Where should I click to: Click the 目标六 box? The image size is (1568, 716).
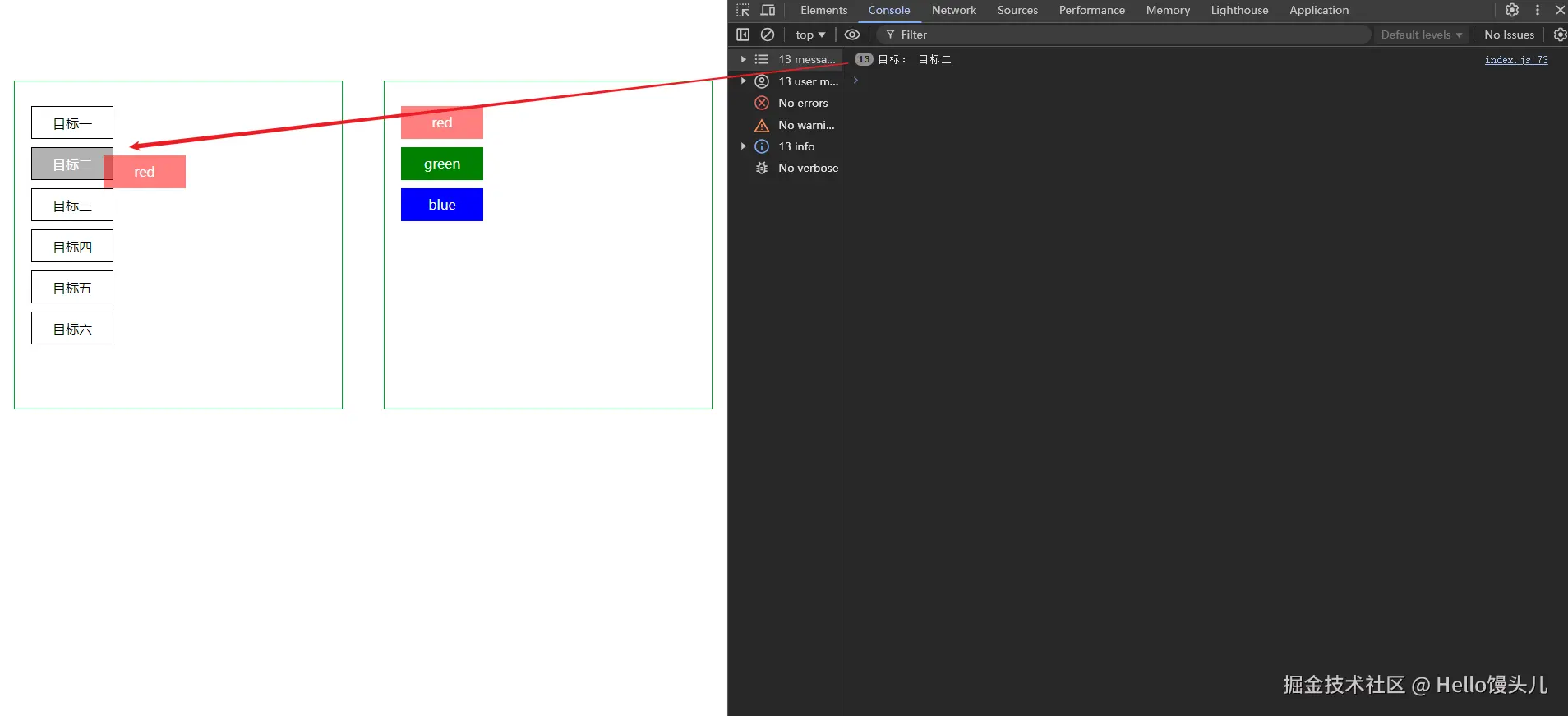[72, 328]
